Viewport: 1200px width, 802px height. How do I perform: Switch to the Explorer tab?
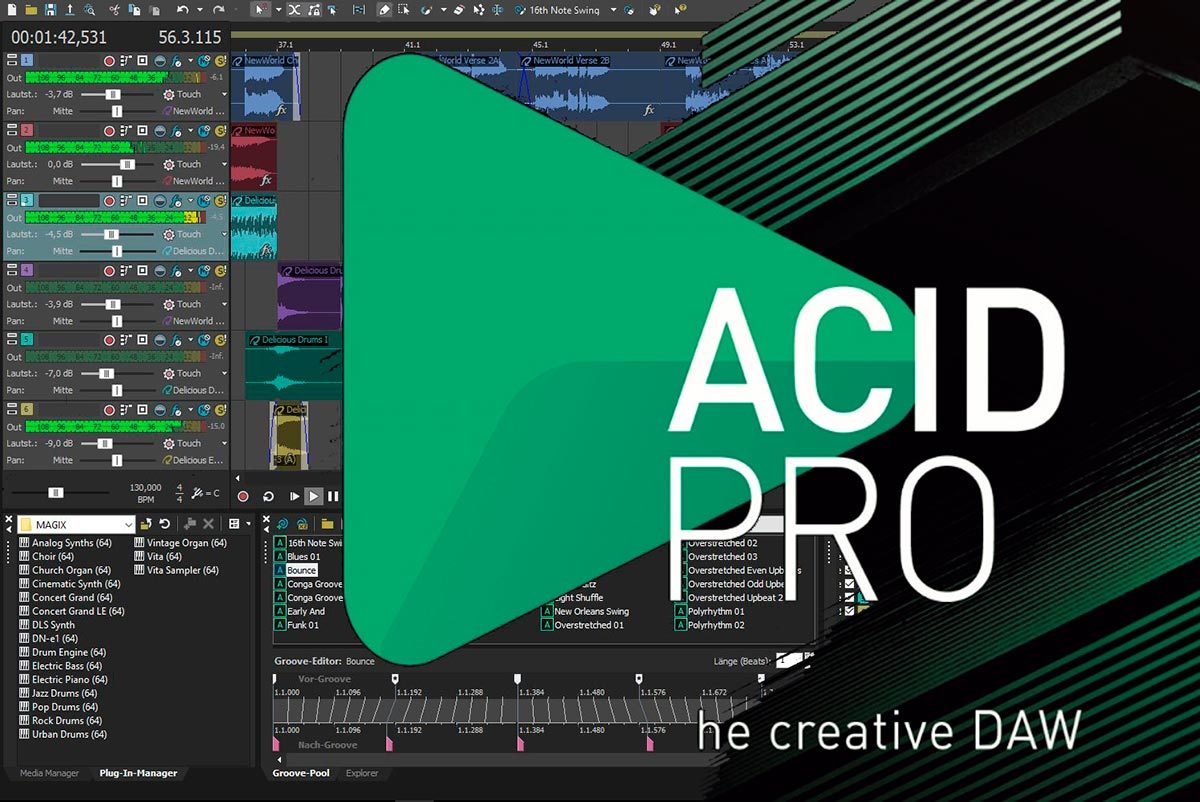click(362, 773)
